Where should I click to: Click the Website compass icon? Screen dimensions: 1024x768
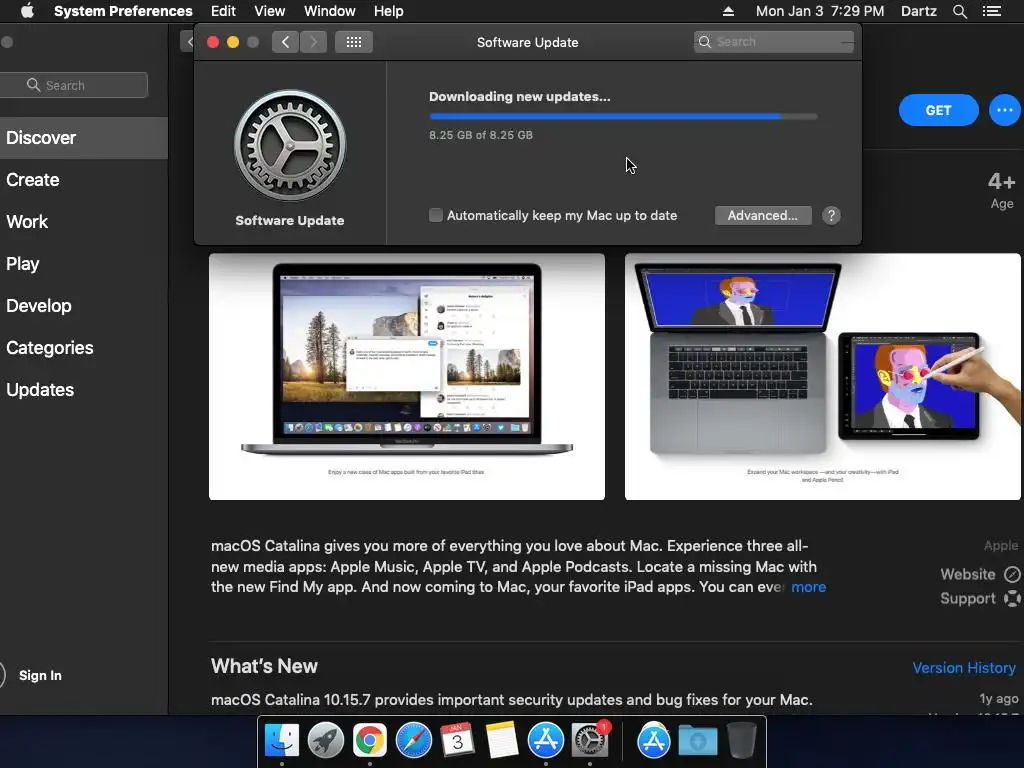click(x=1012, y=574)
